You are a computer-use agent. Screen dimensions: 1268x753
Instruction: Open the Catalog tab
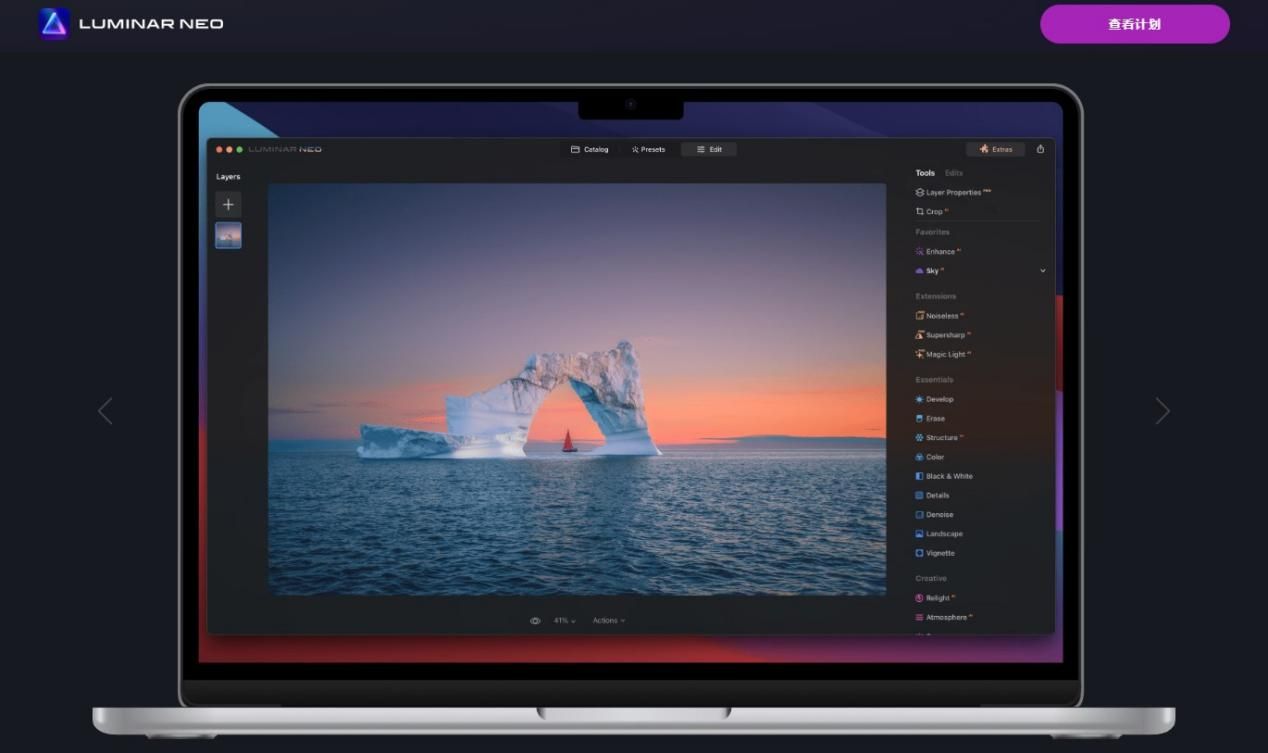click(x=590, y=149)
